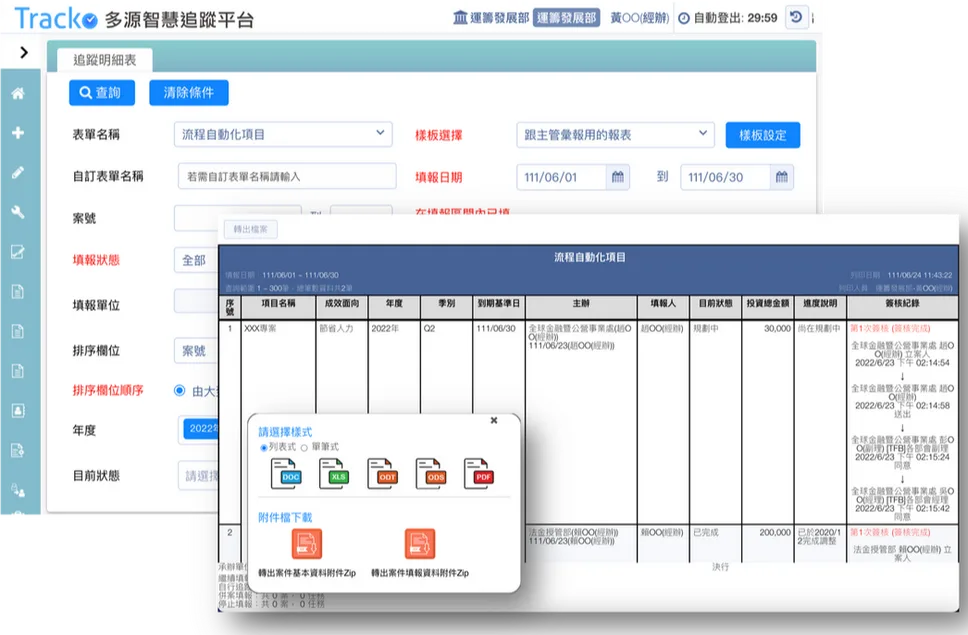Open the 樣板選擇 dropdown list

coord(615,135)
